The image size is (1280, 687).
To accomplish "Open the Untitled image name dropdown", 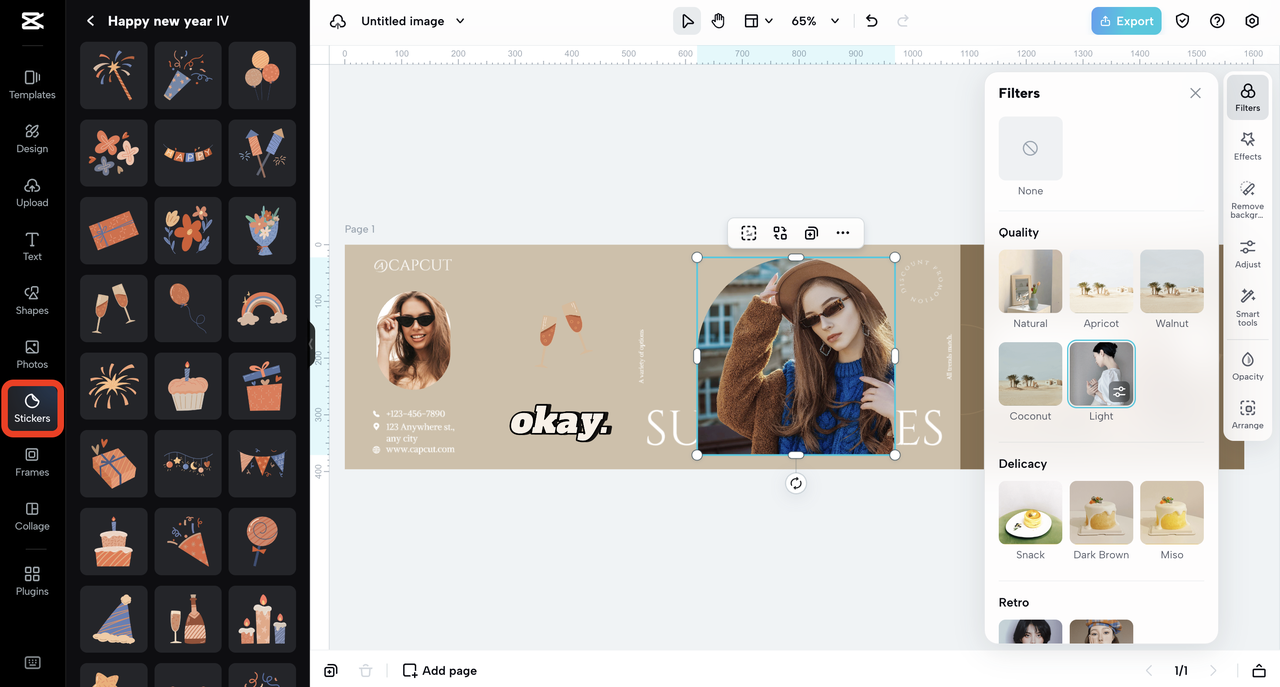I will [x=412, y=21].
